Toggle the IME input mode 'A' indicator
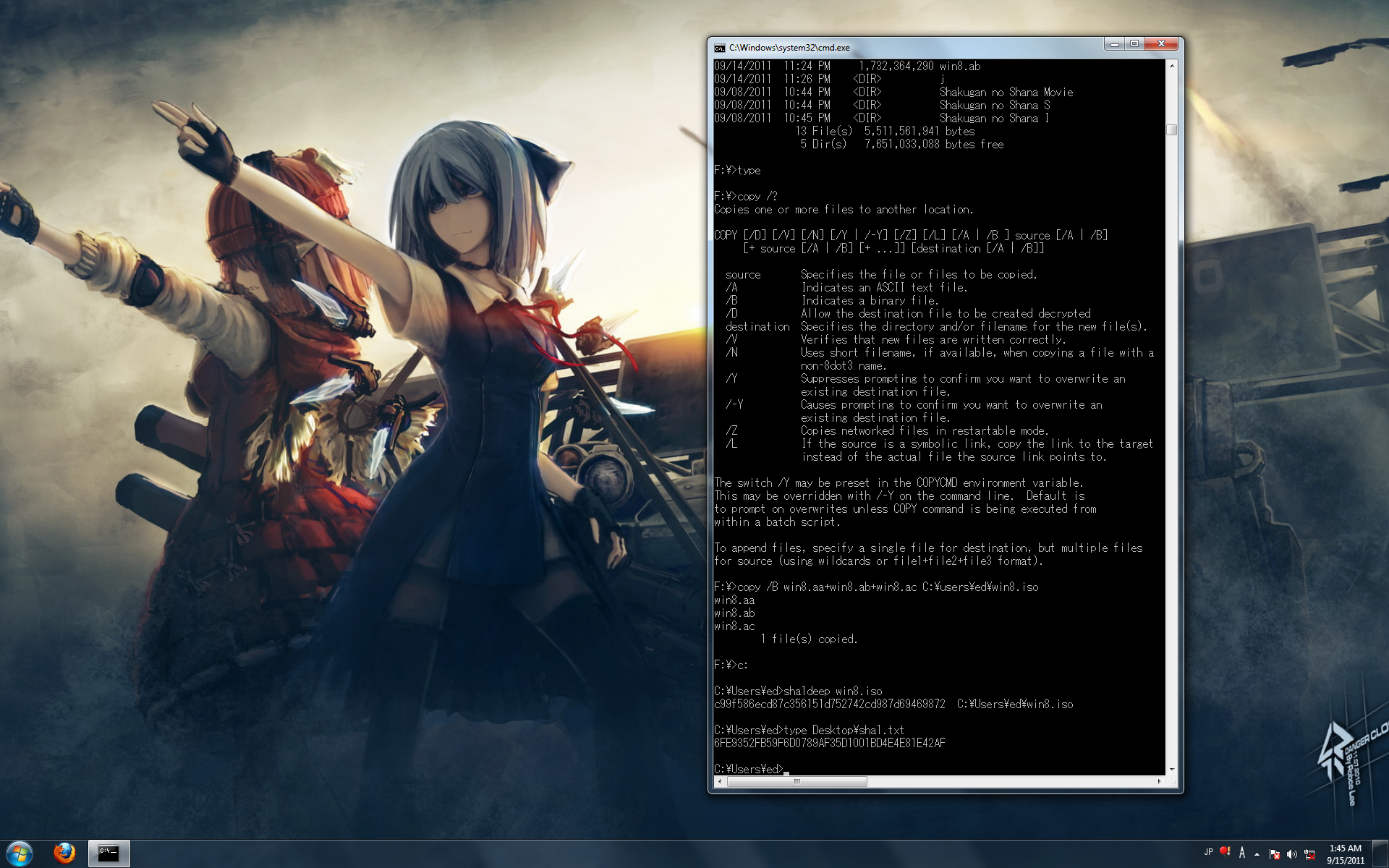Screen dimensions: 1389x868 coord(1242,853)
